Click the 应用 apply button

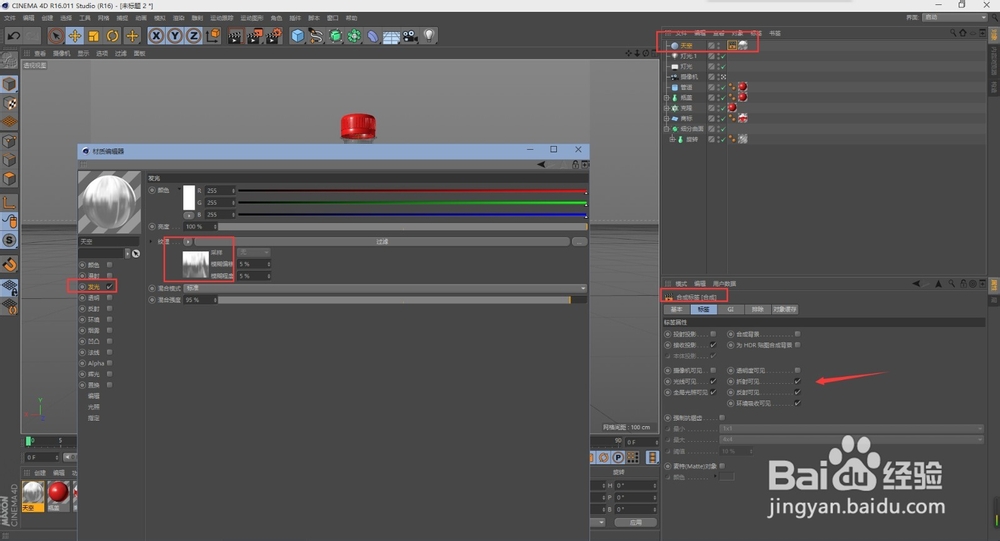tap(635, 522)
